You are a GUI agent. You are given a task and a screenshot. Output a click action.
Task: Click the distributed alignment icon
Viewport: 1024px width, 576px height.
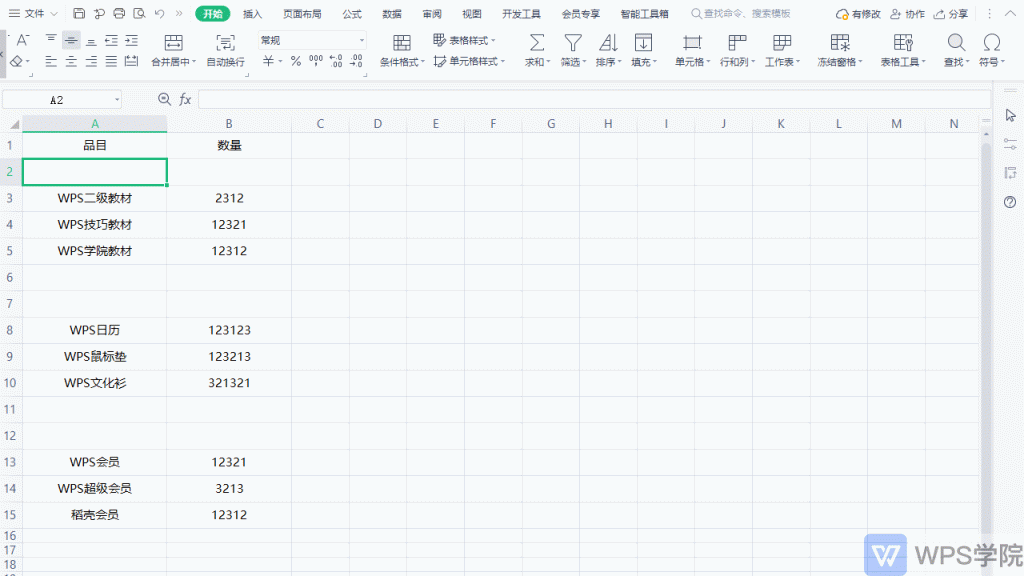[132, 61]
